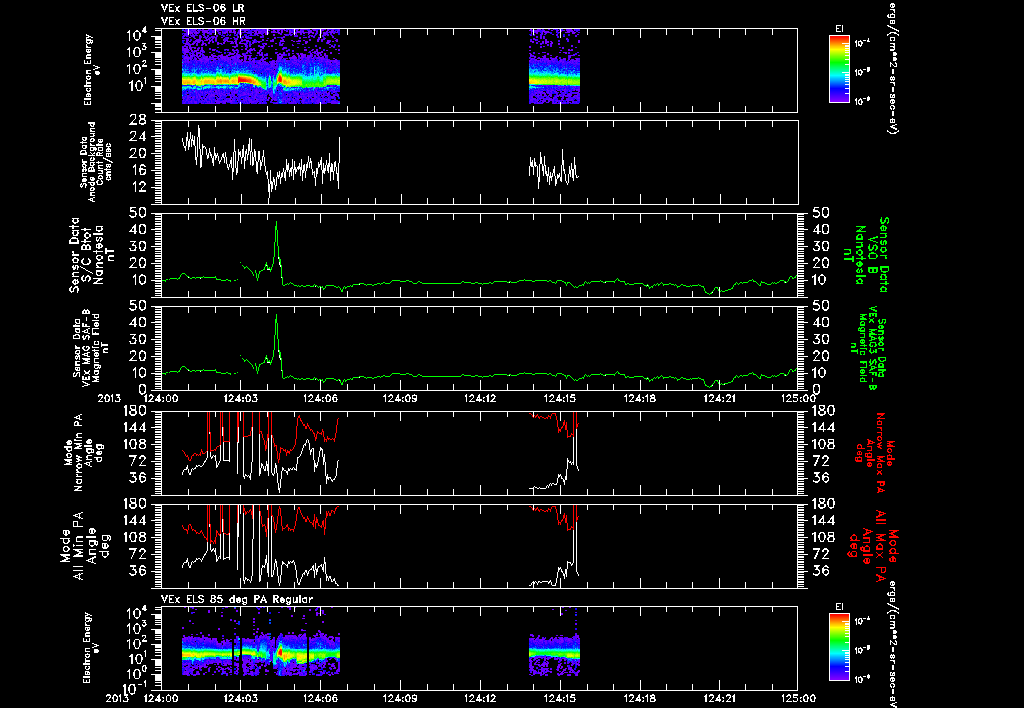Click the 125:00 tick label under the MAG panel
Image resolution: width=1024 pixels, height=708 pixels.
(x=798, y=398)
